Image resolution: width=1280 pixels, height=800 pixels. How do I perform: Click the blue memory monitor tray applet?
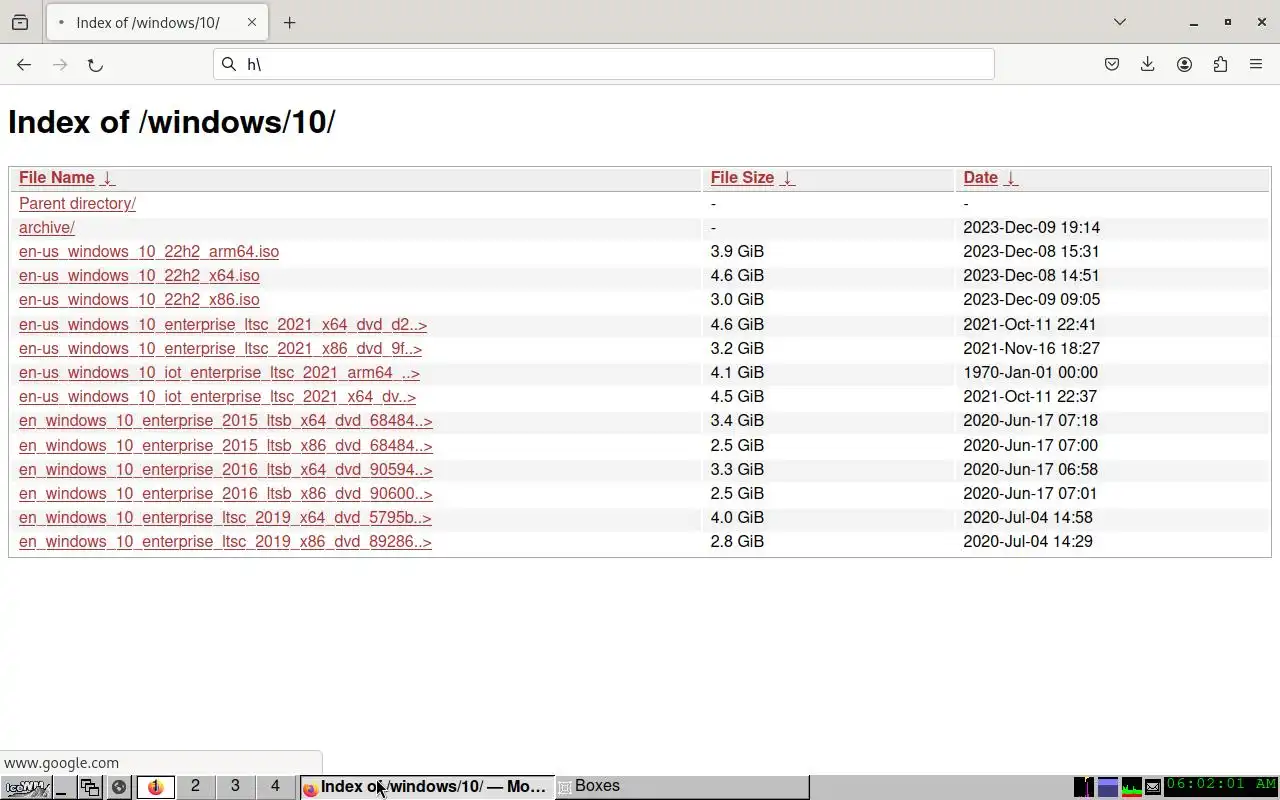1108,787
